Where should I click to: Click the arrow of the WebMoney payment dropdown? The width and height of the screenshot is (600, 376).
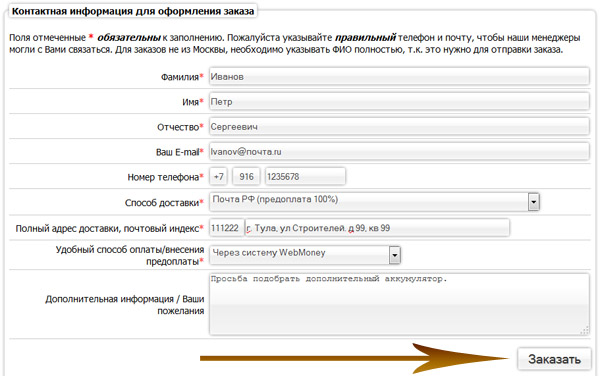(x=395, y=255)
